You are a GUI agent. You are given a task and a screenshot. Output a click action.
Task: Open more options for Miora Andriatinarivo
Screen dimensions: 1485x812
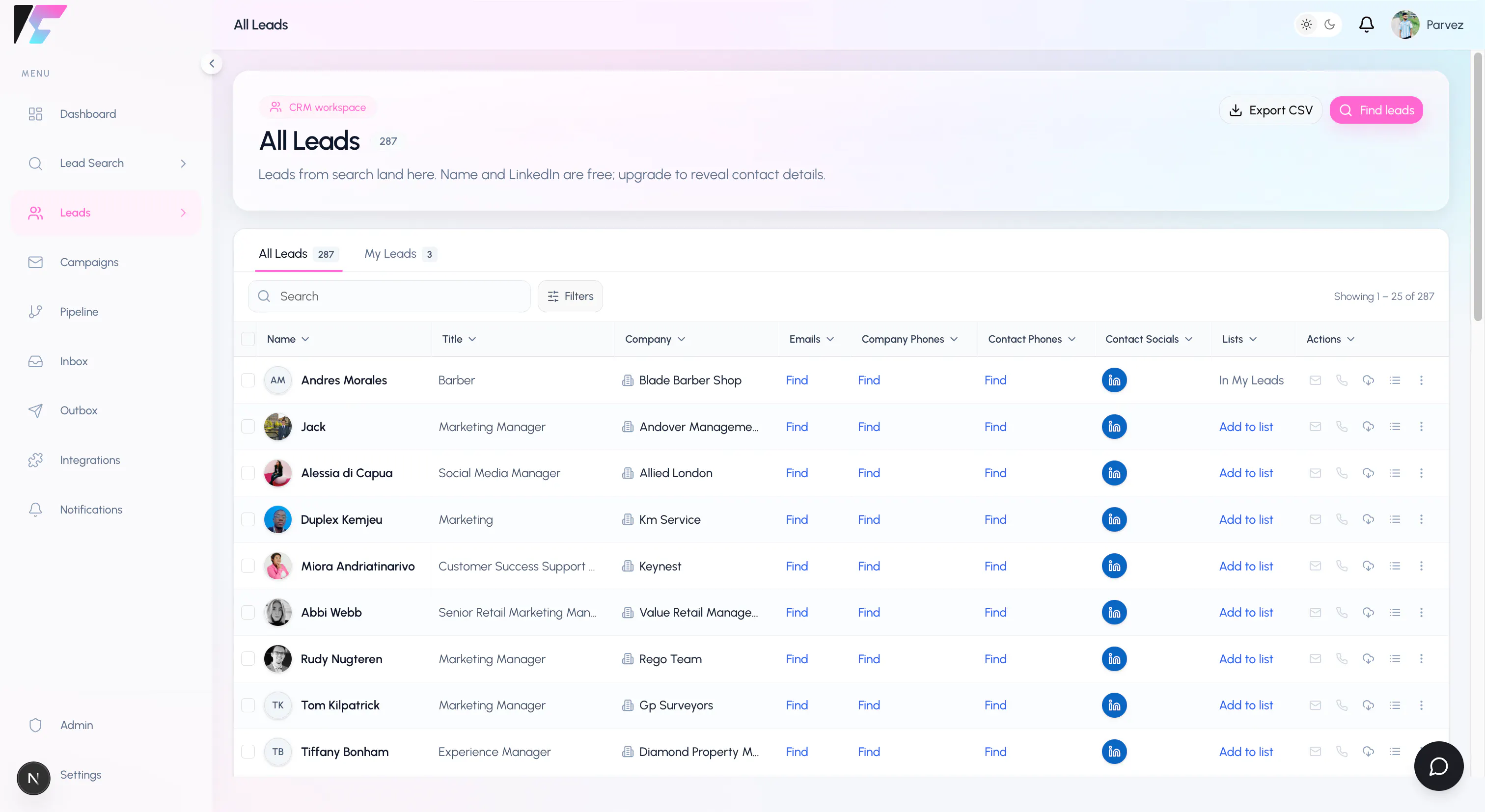pos(1421,566)
